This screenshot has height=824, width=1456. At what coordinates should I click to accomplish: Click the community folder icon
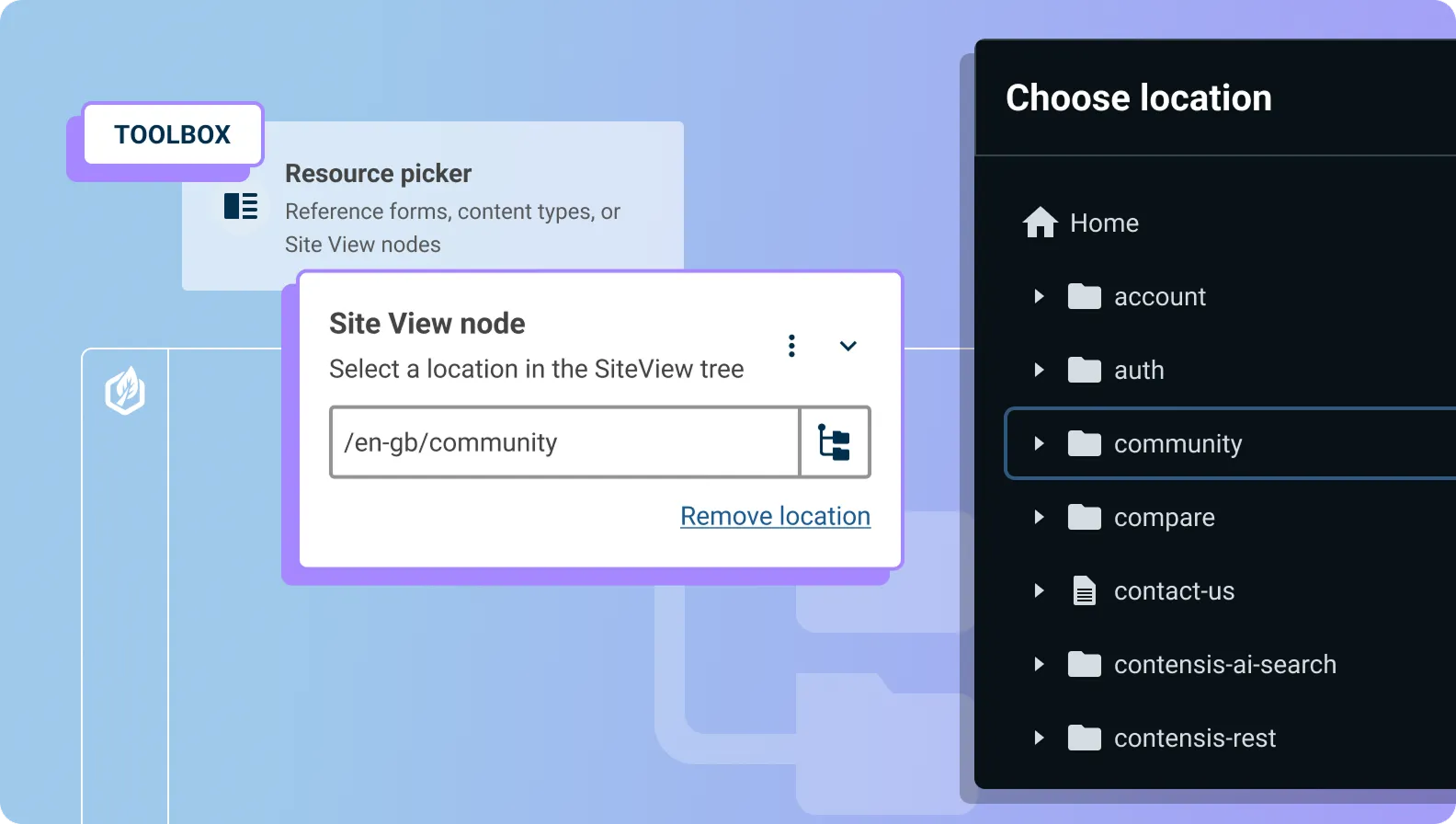1085,443
